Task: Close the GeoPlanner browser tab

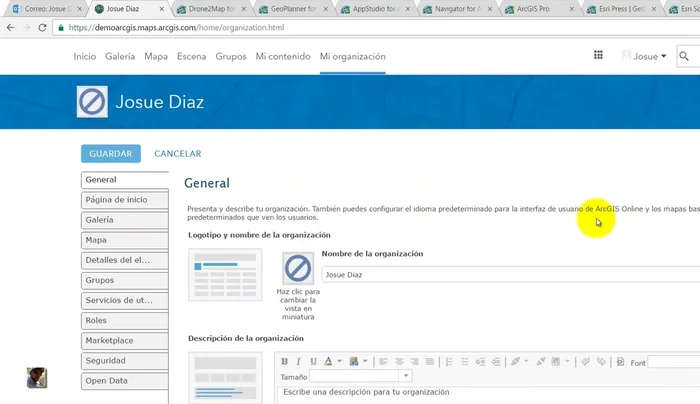Action: 325,9
